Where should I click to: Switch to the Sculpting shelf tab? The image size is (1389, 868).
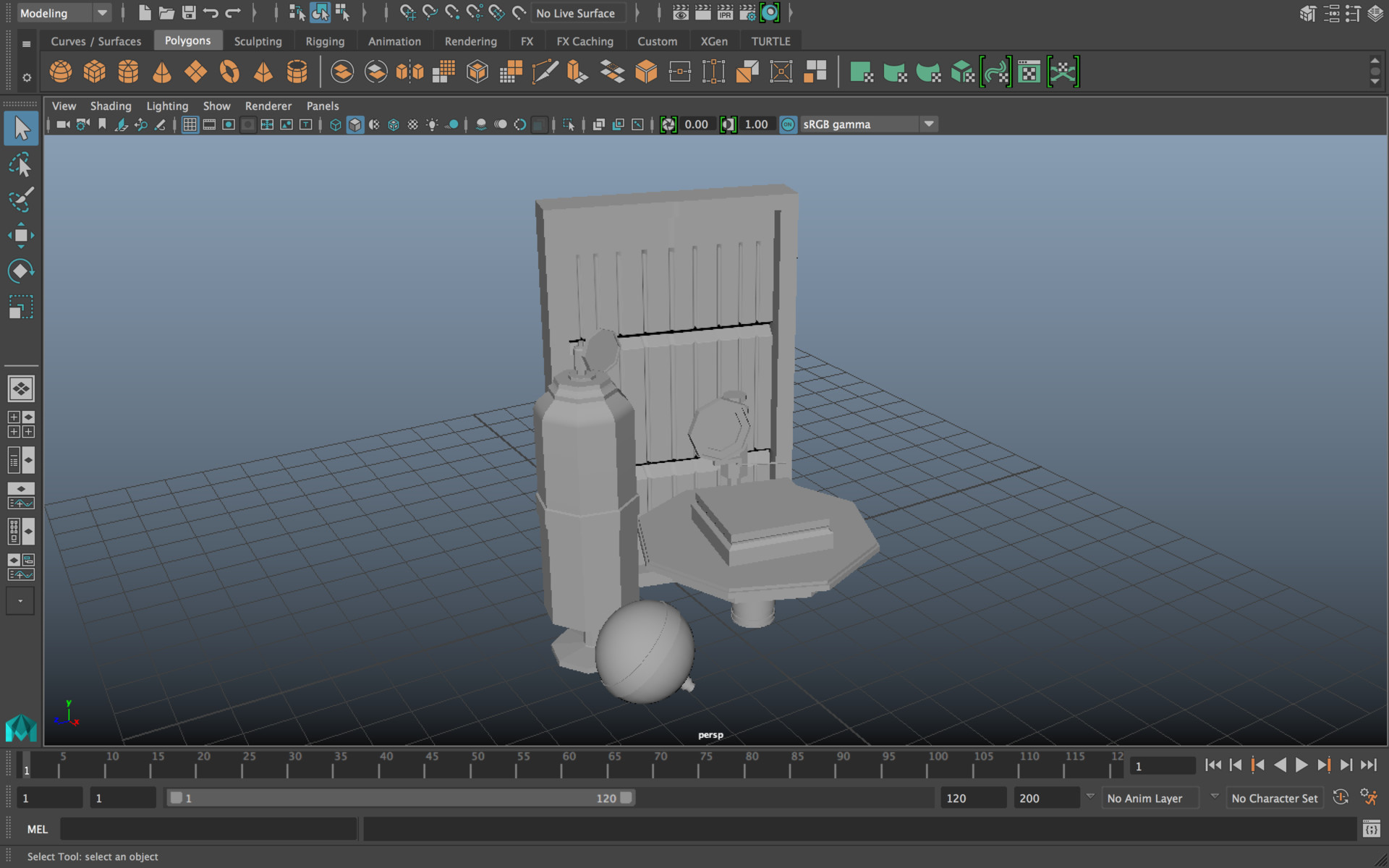coord(258,41)
